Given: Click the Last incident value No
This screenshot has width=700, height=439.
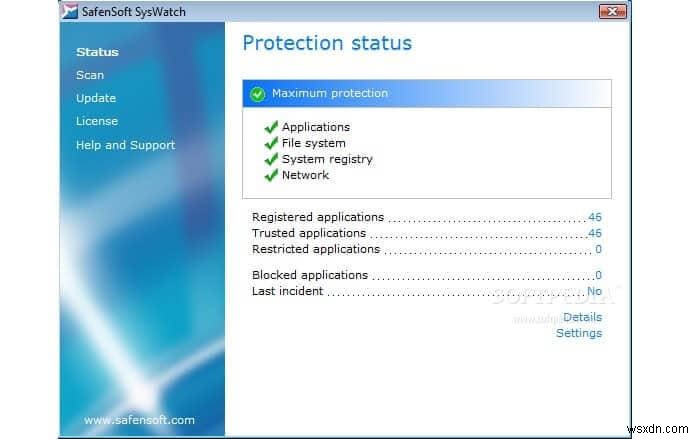Looking at the screenshot, I should (x=594, y=291).
